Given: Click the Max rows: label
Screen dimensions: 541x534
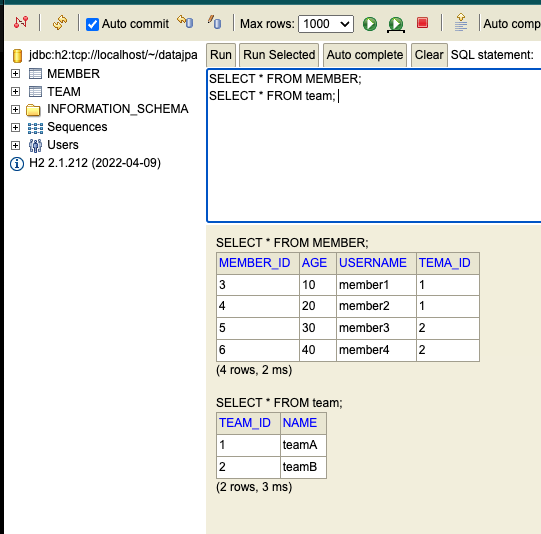Looking at the screenshot, I should pyautogui.click(x=267, y=24).
